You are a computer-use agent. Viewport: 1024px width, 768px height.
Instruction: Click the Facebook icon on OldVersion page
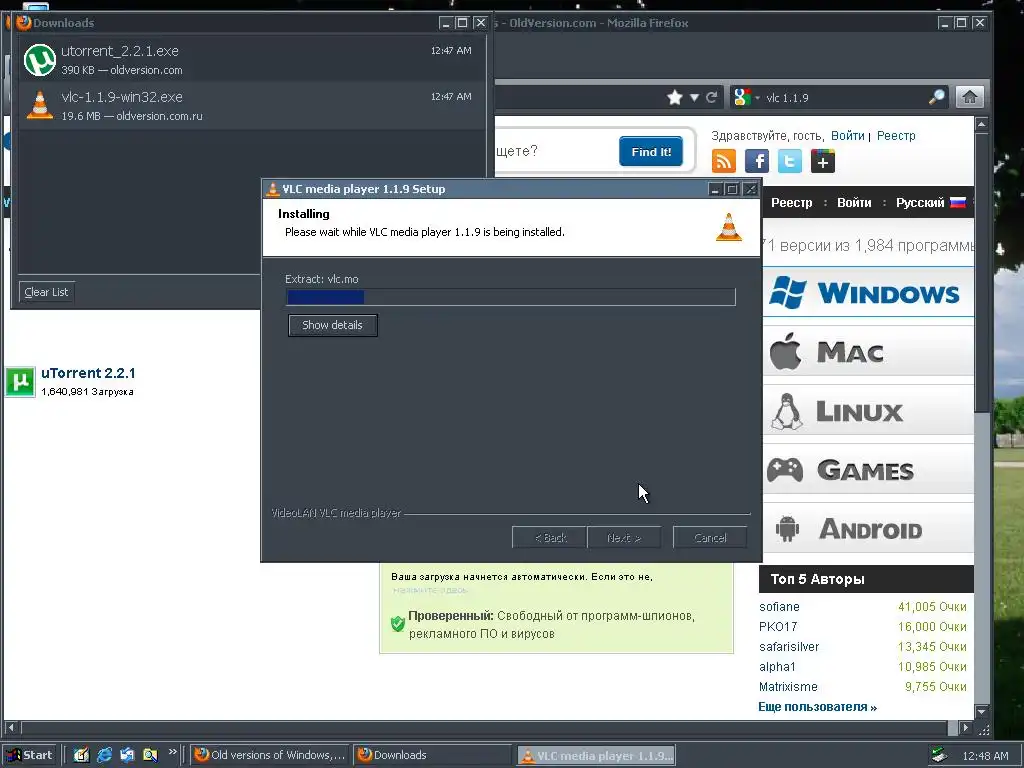(x=757, y=161)
